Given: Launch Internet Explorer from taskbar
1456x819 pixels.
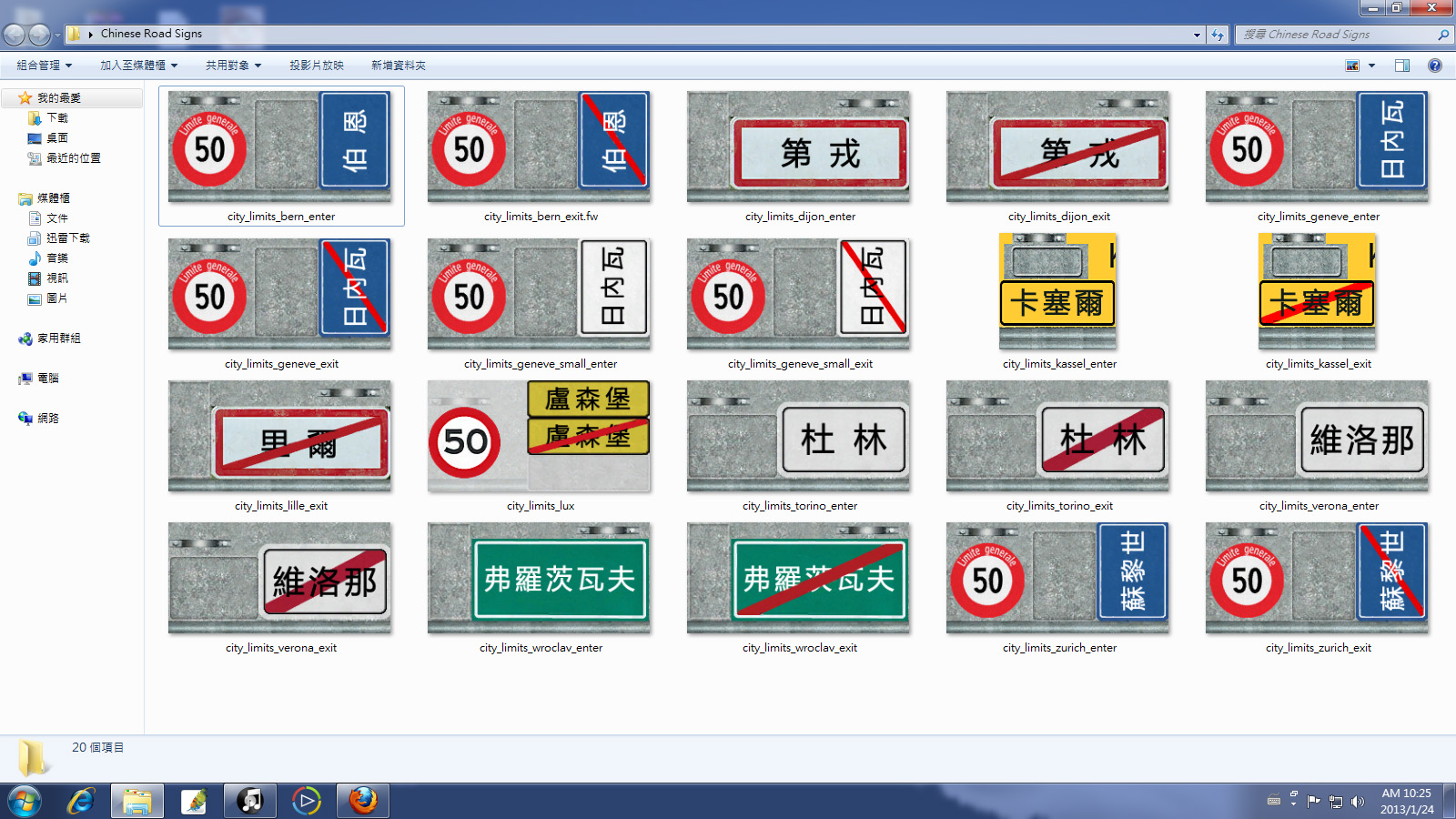Looking at the screenshot, I should tap(81, 801).
